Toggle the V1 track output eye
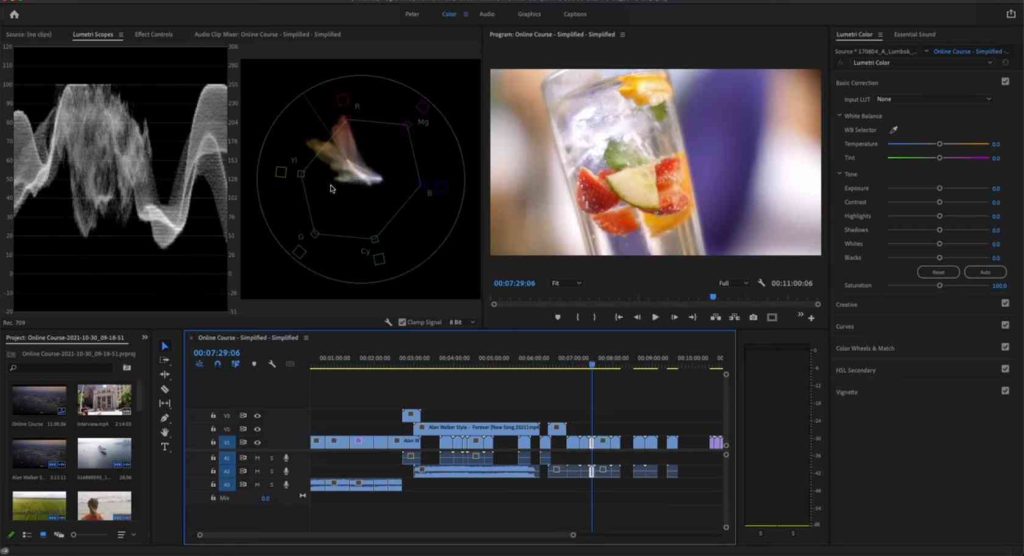The image size is (1024, 556). click(x=257, y=442)
